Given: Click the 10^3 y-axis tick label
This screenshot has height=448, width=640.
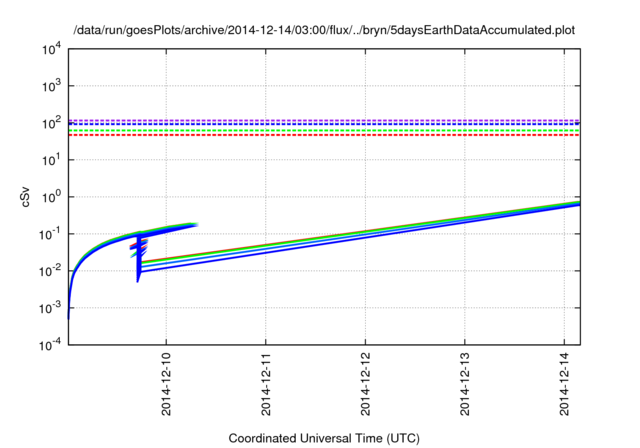Looking at the screenshot, I should tap(51, 86).
